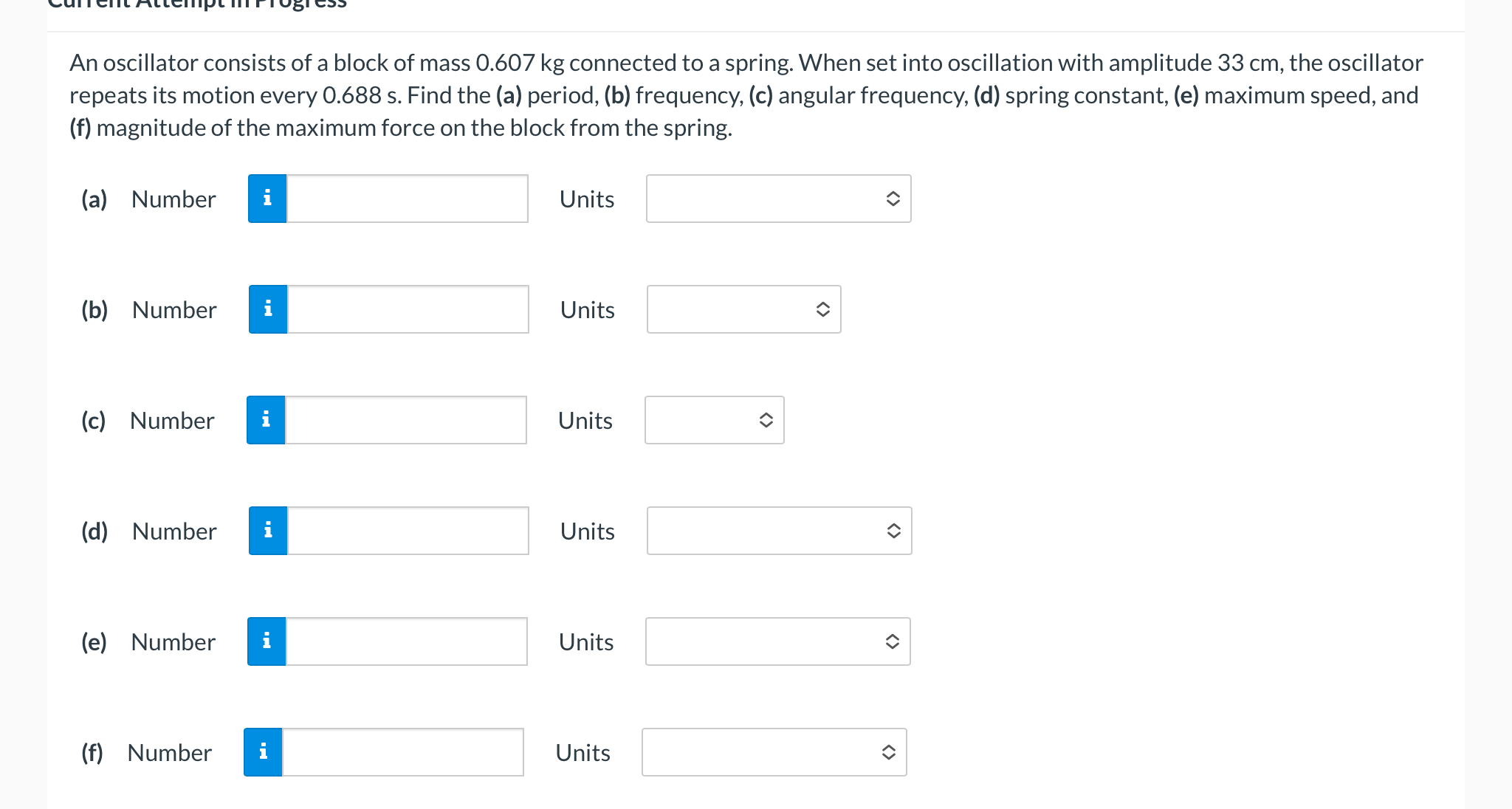Click the info icon for part (e)

(267, 641)
